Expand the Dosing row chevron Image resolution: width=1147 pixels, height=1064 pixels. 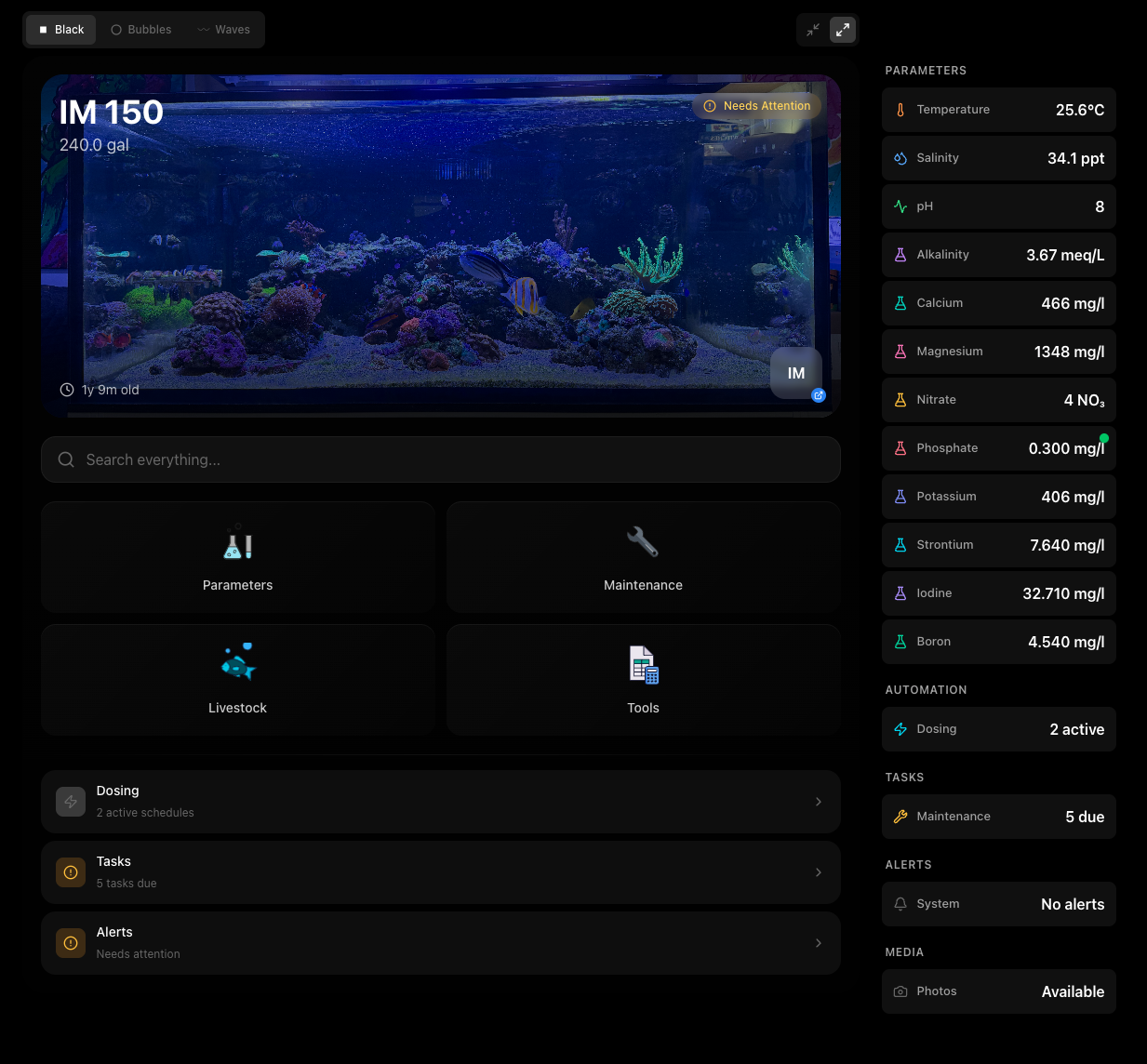(819, 802)
